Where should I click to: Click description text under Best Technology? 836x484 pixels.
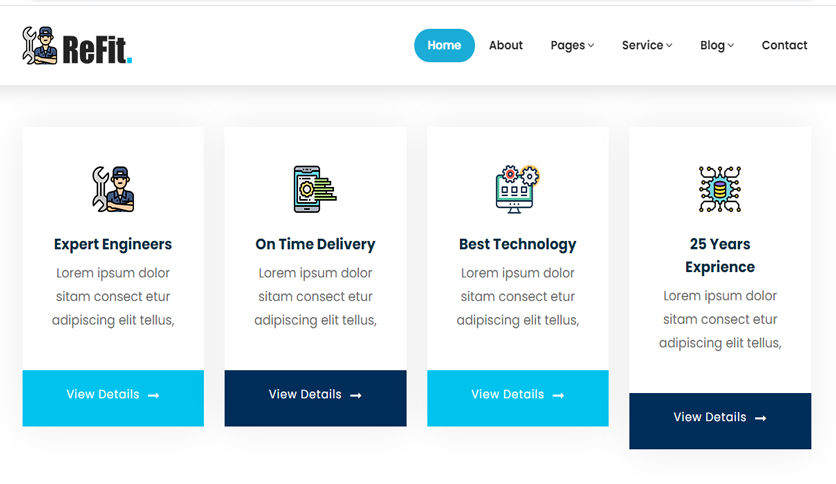point(518,296)
